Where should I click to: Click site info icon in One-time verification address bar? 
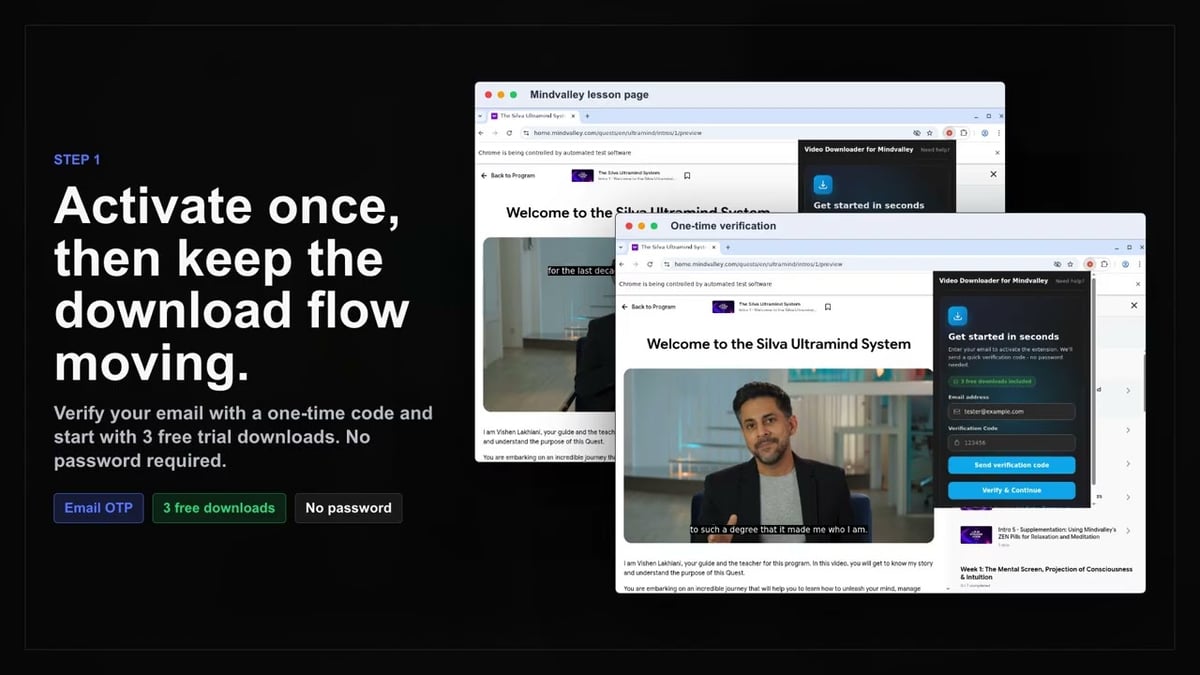click(x=667, y=264)
